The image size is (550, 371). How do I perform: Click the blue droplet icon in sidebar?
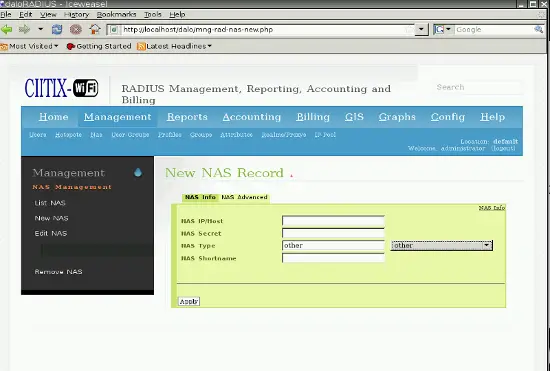click(138, 172)
